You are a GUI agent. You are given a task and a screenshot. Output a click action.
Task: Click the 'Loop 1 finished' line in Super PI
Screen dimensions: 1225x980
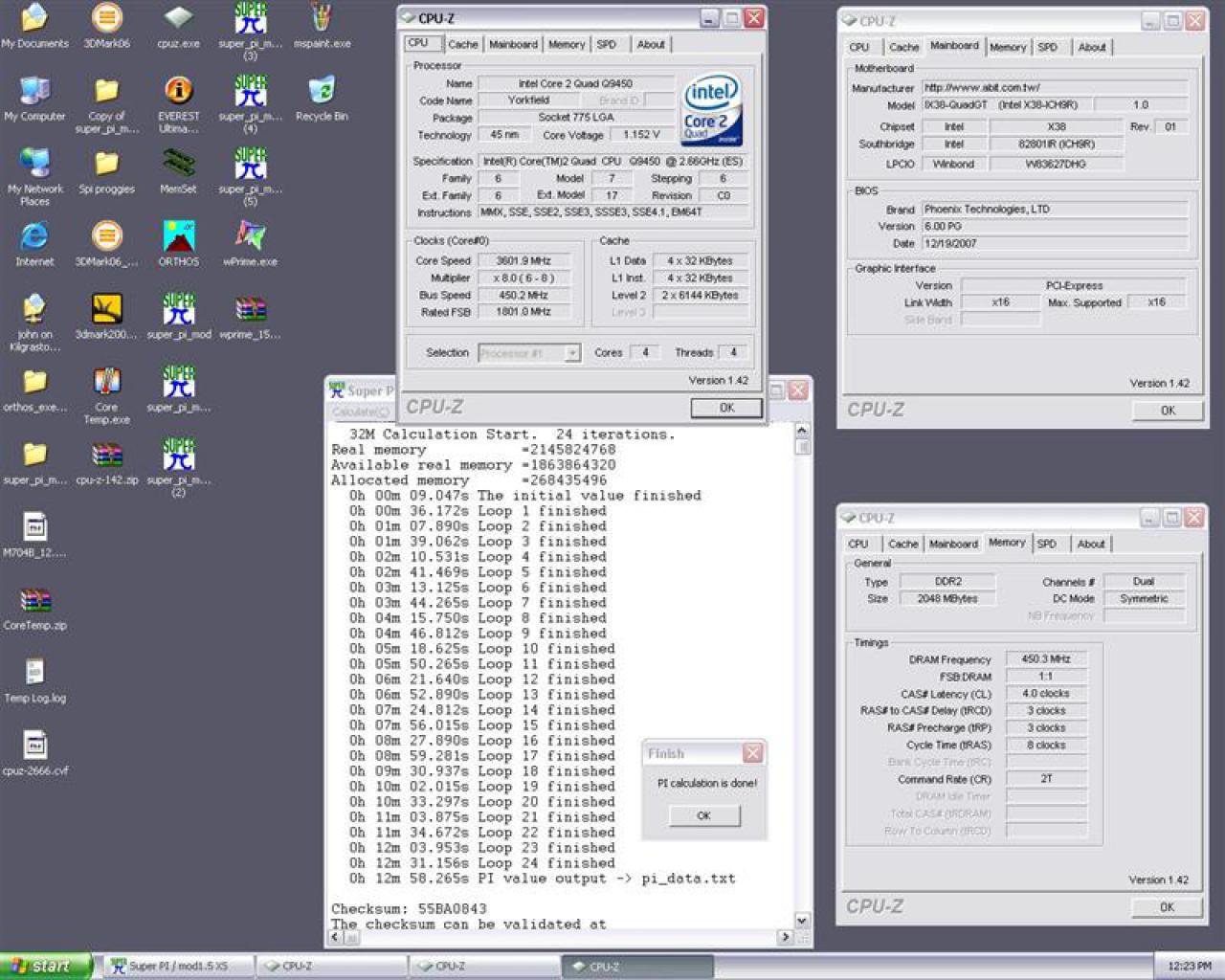pyautogui.click(x=477, y=511)
